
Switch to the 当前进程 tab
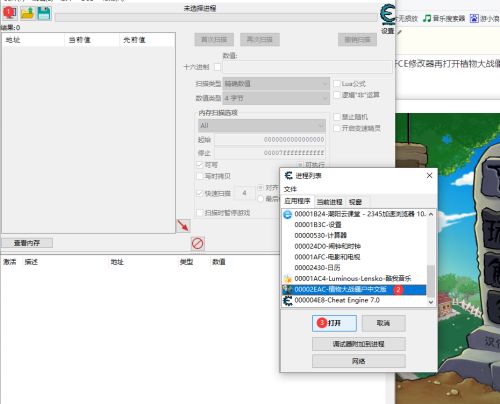[x=330, y=202]
